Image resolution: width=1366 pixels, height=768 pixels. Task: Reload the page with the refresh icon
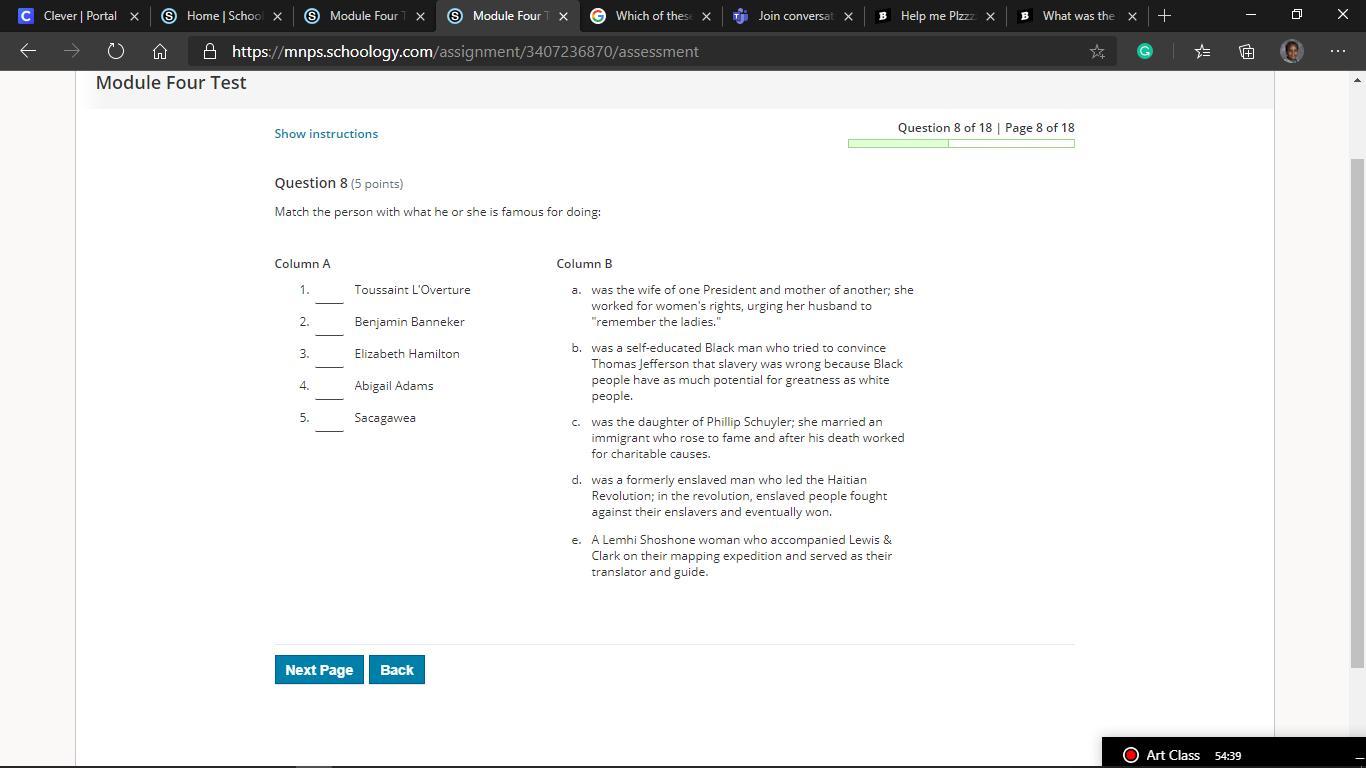click(115, 51)
